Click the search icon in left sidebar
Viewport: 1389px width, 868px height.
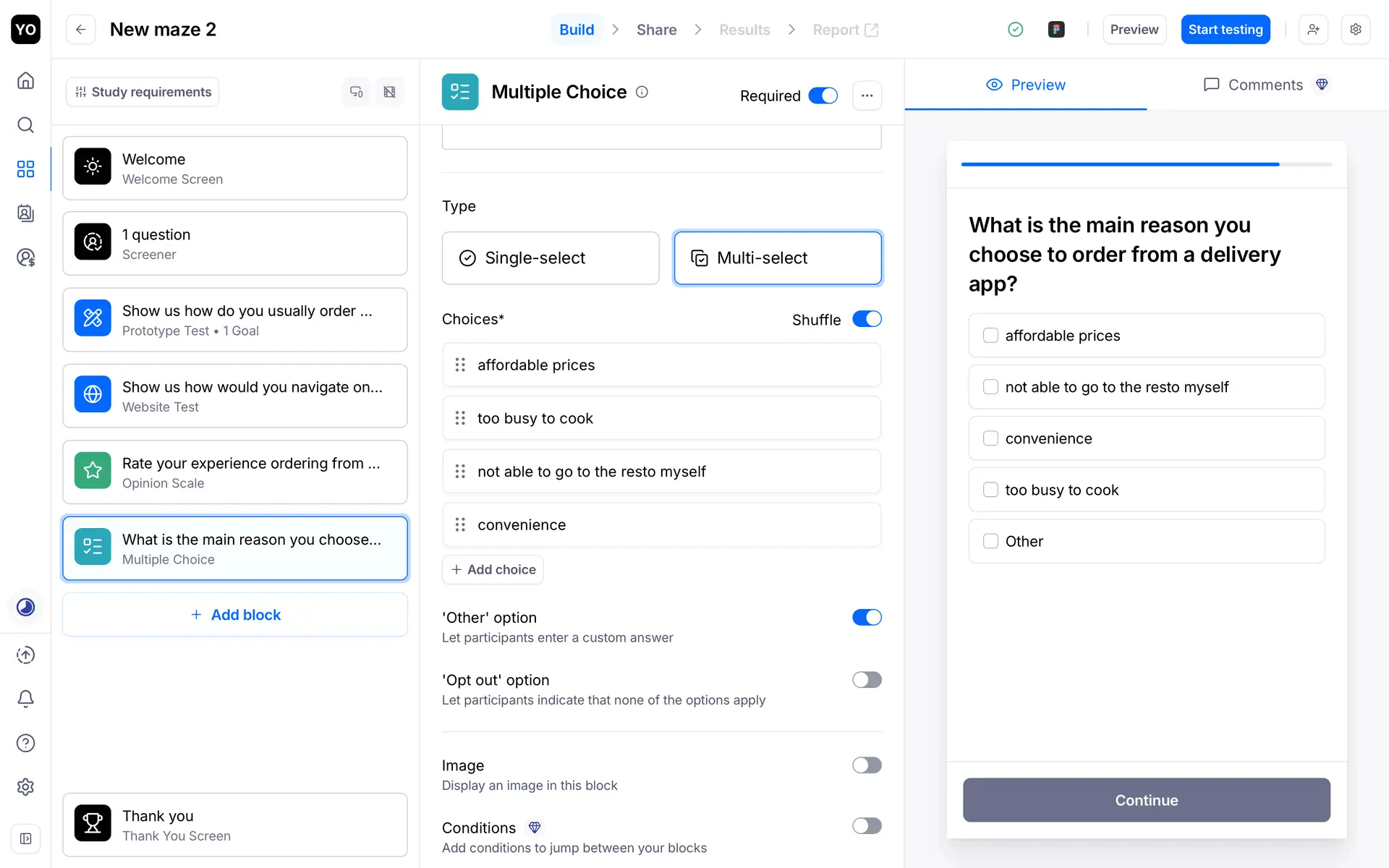pos(25,125)
